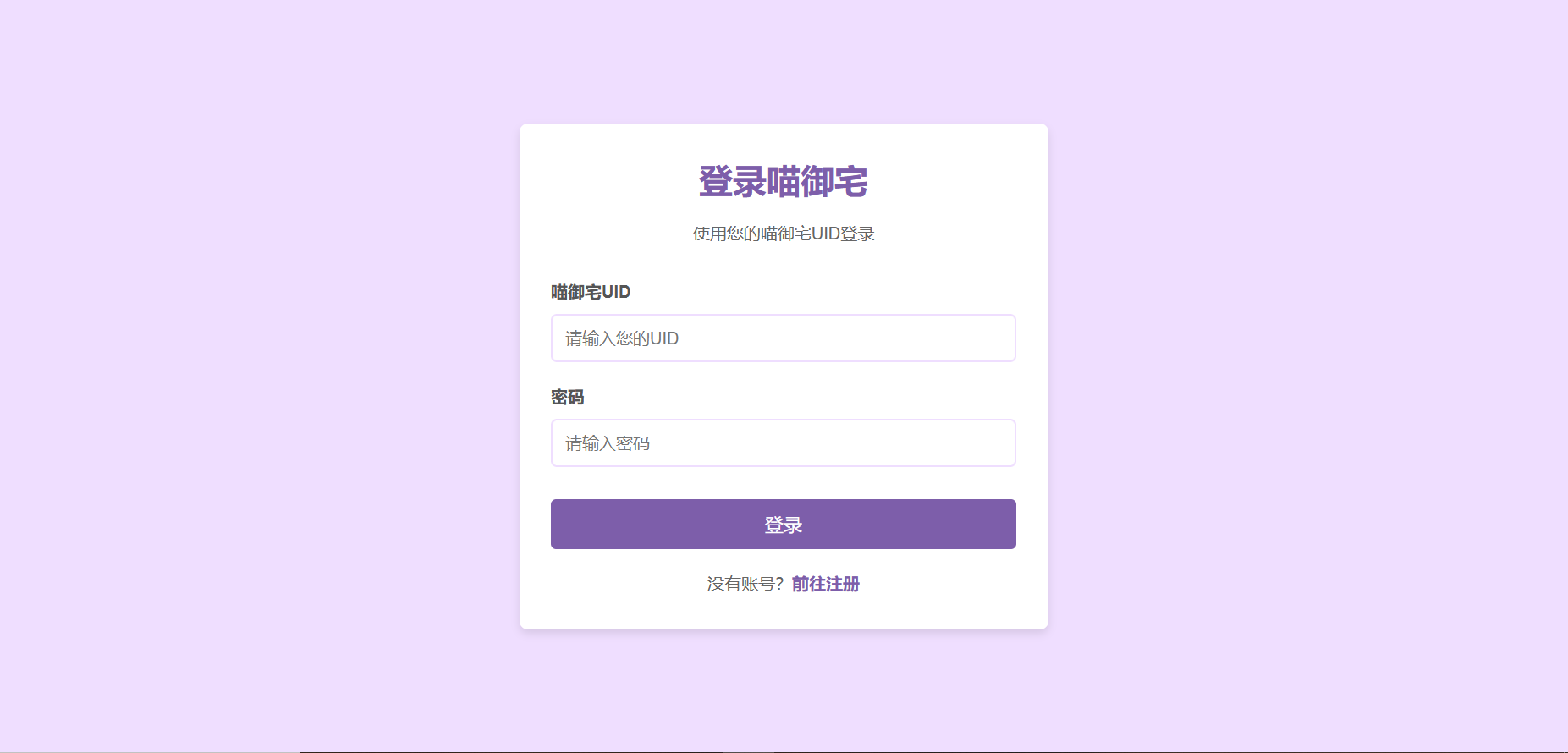The height and width of the screenshot is (753, 1568).
Task: Place cursor in the UID text box
Action: 783,338
